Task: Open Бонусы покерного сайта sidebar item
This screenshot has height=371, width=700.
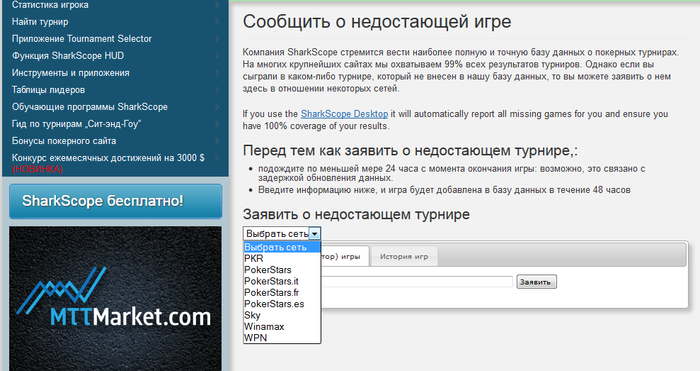Action: pos(64,141)
